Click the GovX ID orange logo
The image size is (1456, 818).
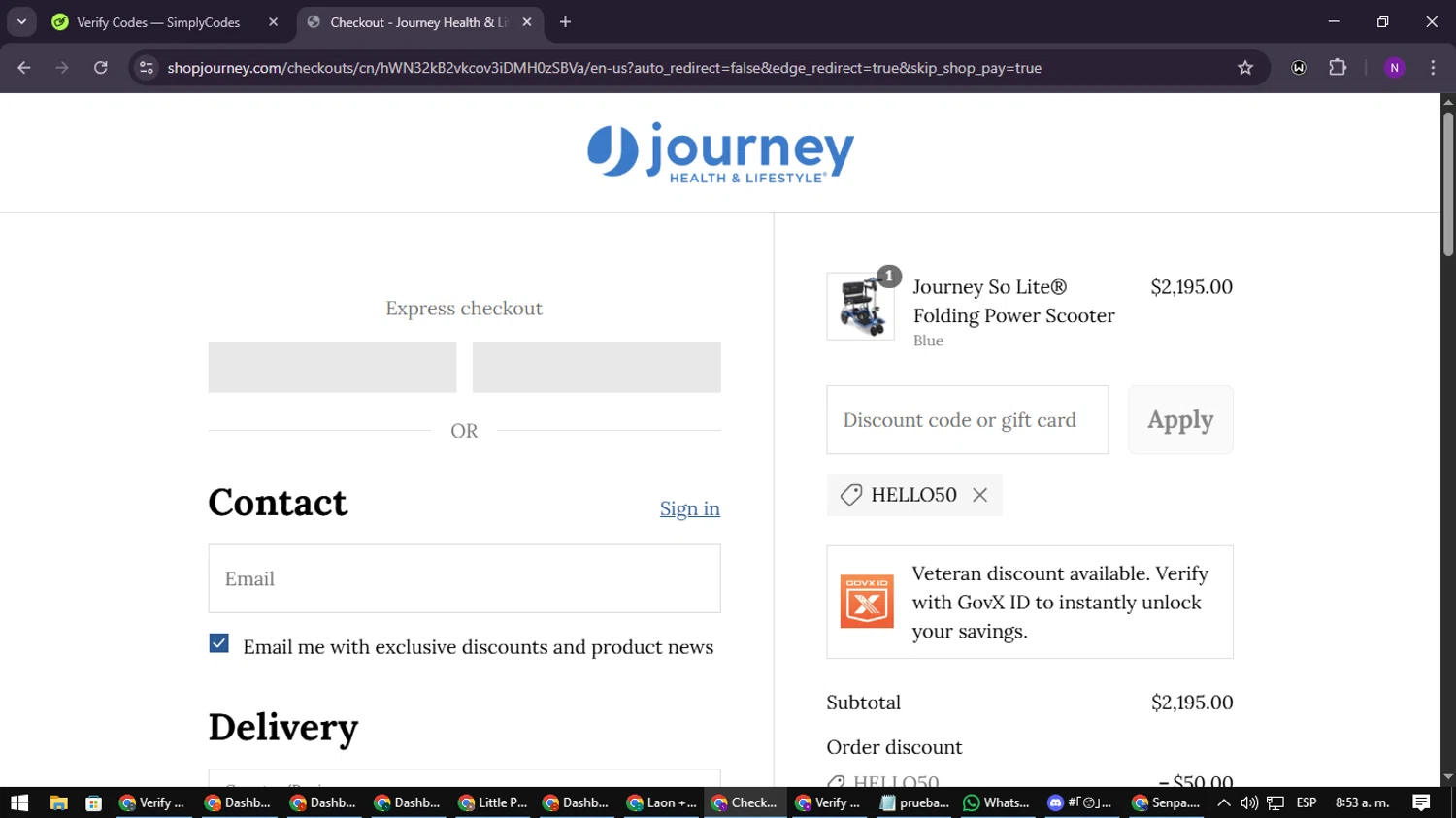tap(867, 602)
